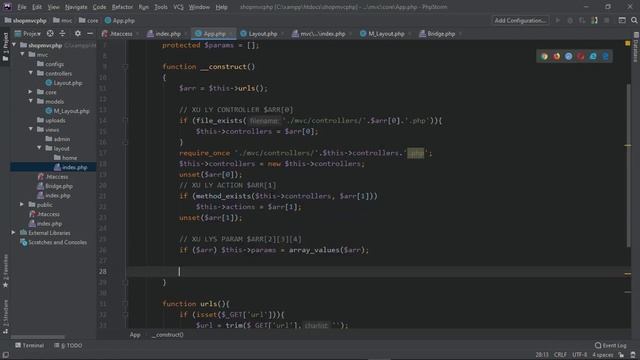Click the 4 spaces indent setting

click(603, 355)
